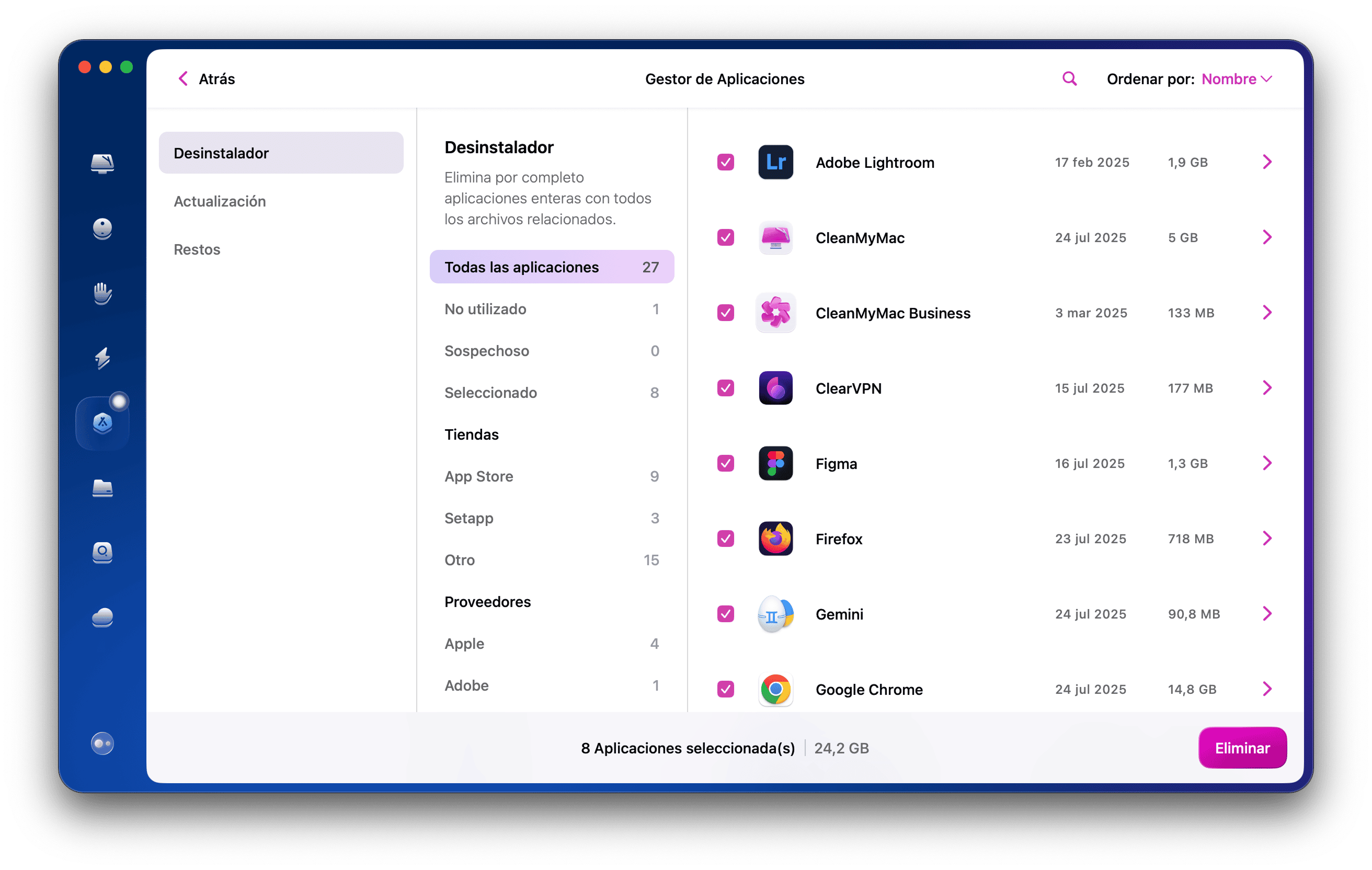The image size is (1372, 870).
Task: Deselect the Firefox checkbox
Action: [x=725, y=539]
